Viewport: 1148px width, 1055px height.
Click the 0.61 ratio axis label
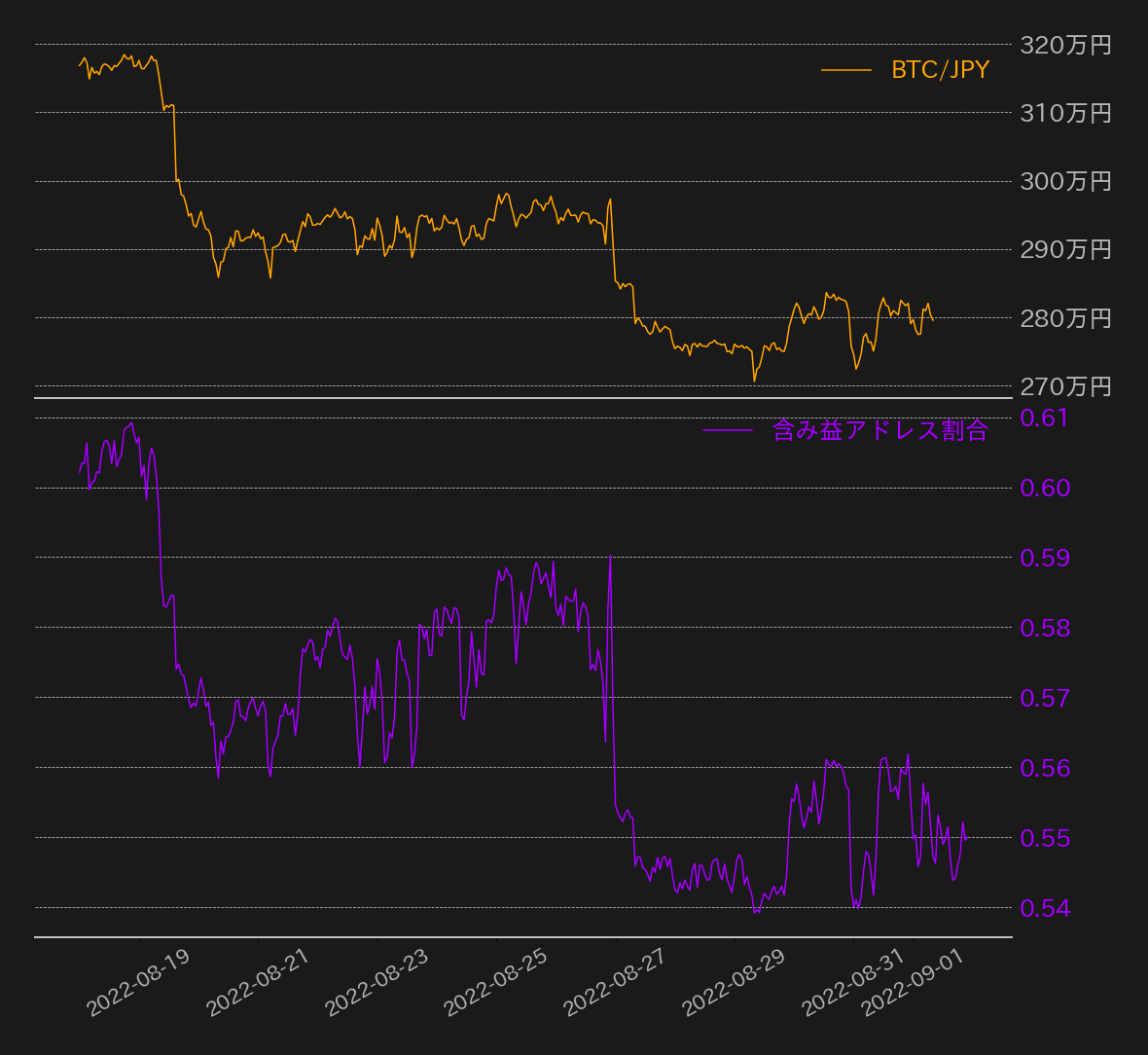(1044, 418)
